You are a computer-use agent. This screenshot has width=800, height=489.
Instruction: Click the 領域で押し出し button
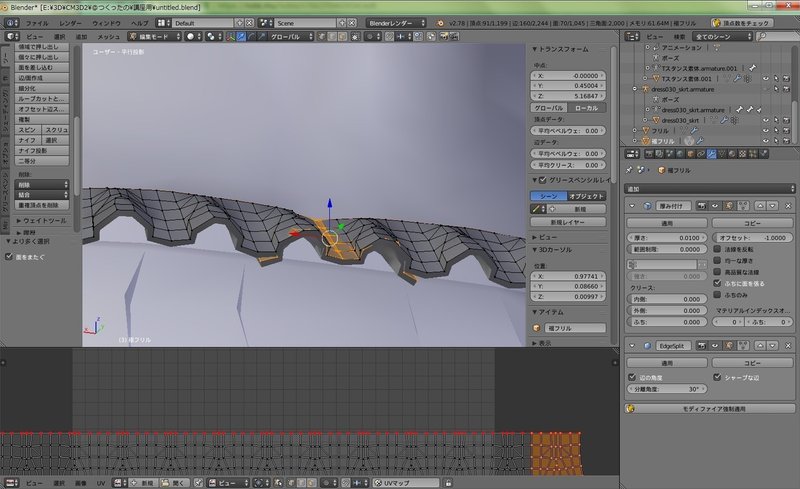pos(43,46)
